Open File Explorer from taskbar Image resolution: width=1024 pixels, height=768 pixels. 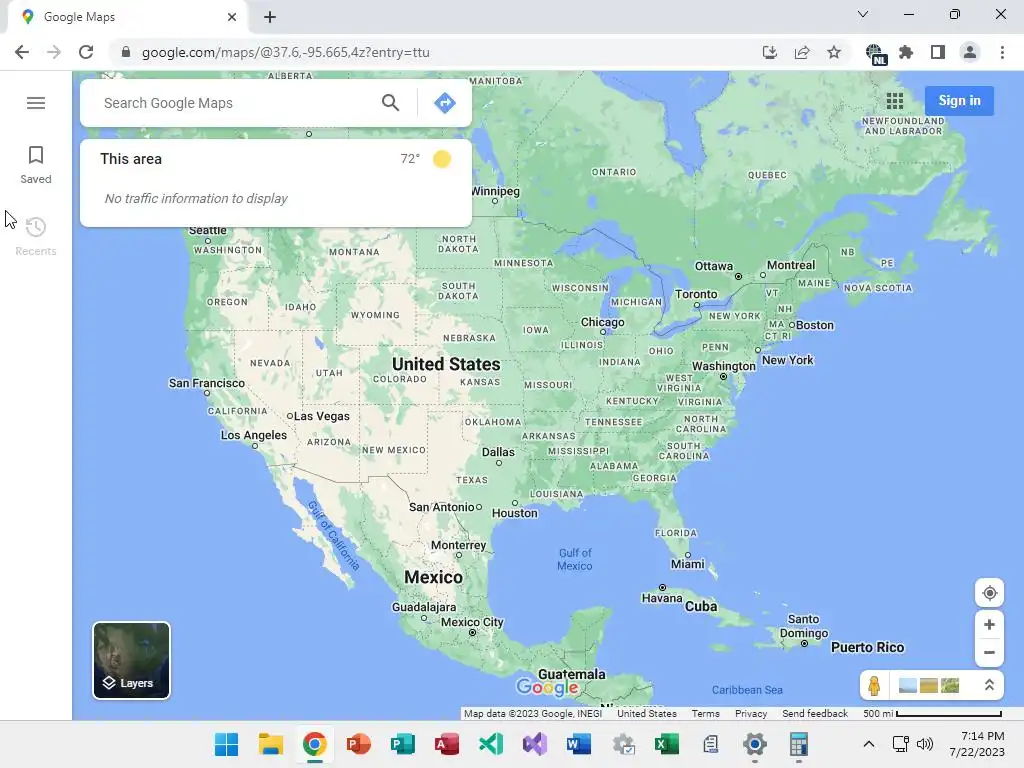(270, 744)
